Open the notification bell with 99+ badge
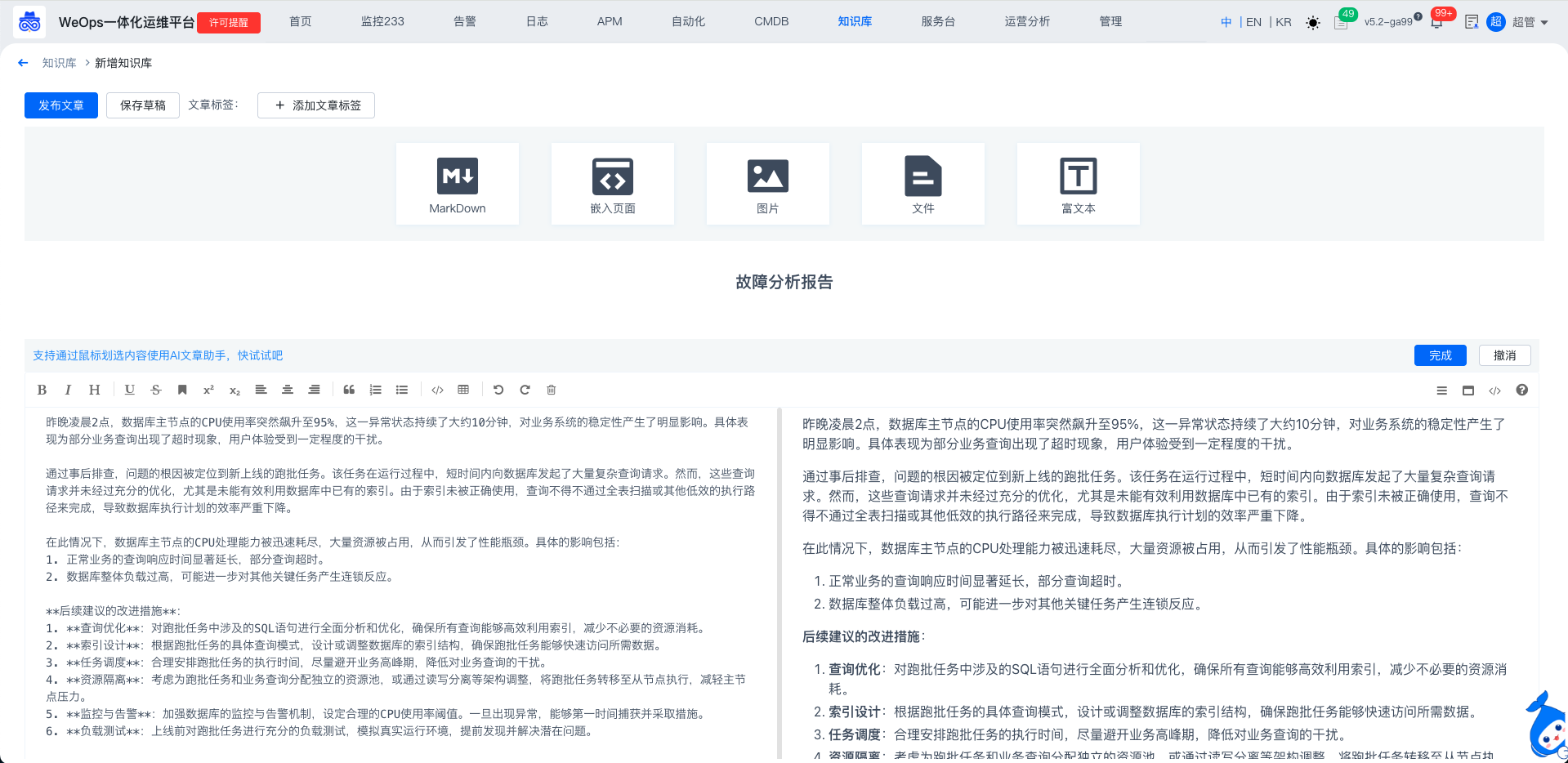This screenshot has height=763, width=1568. point(1436,22)
